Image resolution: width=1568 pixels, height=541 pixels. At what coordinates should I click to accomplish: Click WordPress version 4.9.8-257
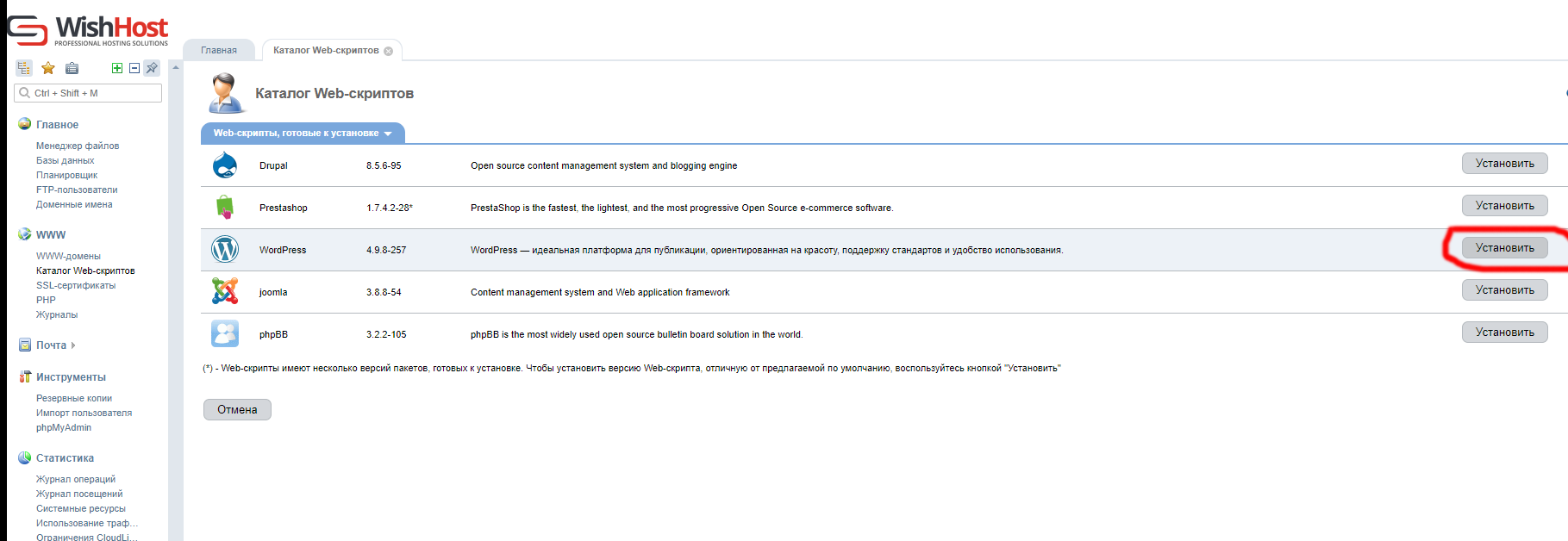coord(386,250)
